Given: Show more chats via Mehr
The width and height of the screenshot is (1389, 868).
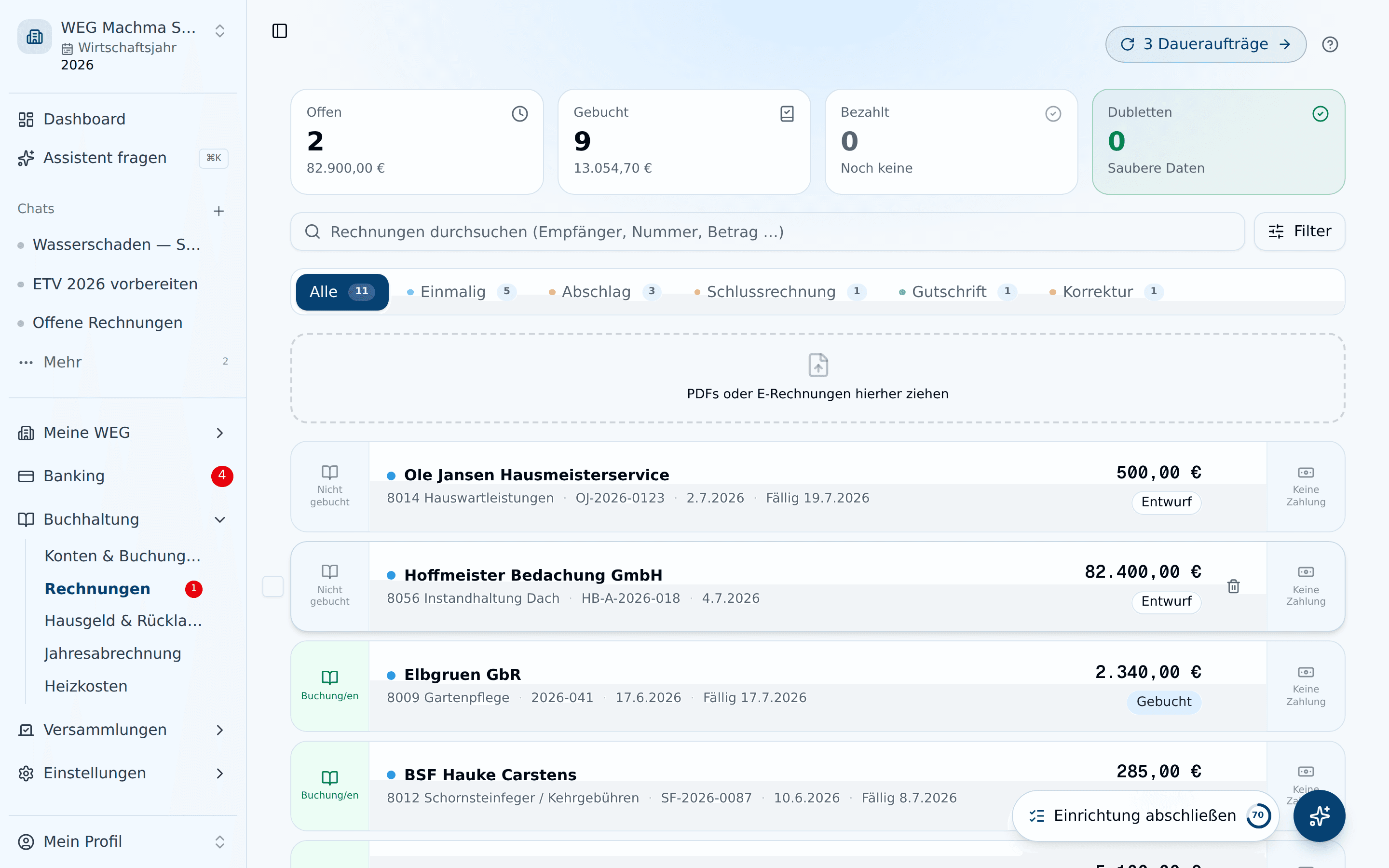Looking at the screenshot, I should (x=123, y=362).
